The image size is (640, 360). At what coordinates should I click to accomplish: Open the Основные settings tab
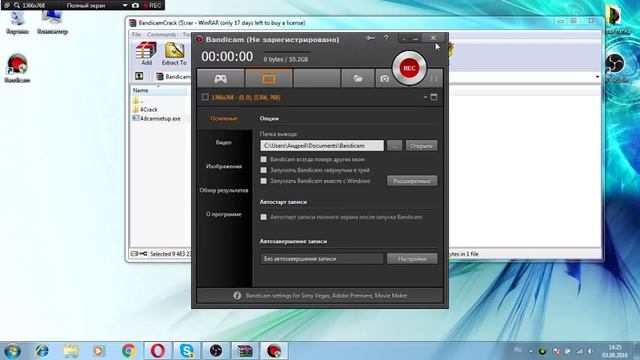pos(224,118)
